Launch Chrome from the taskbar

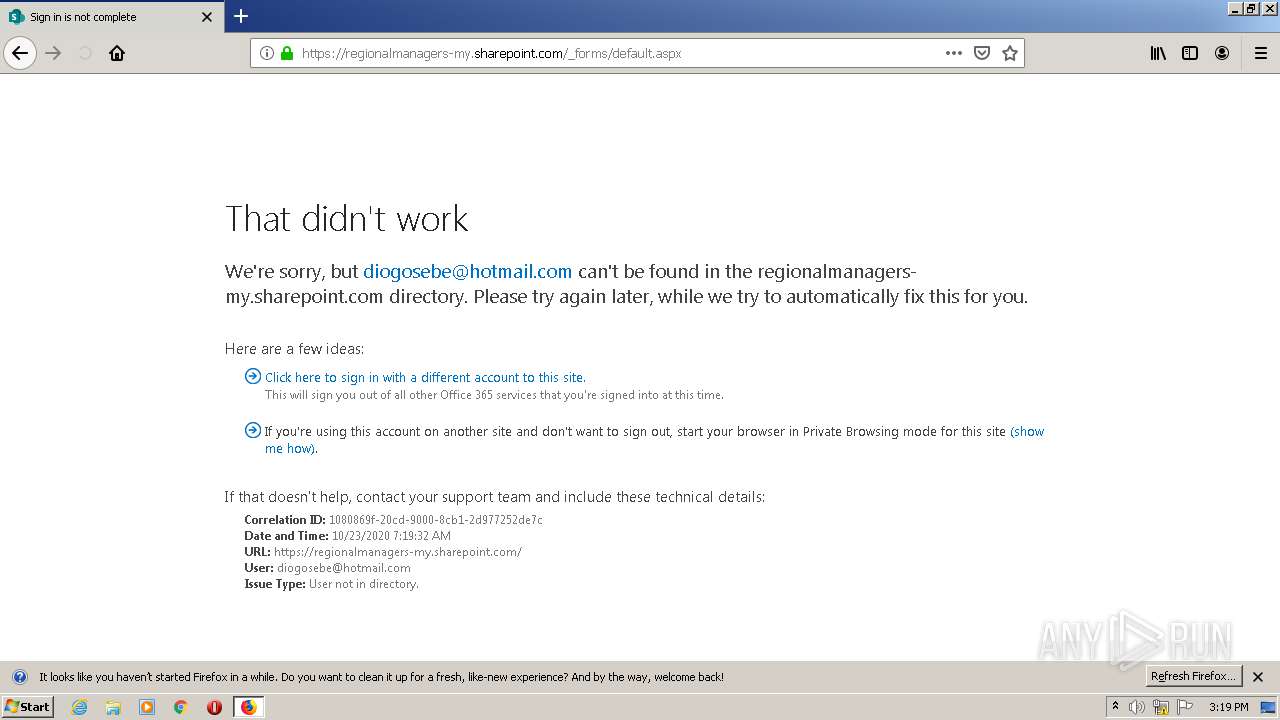(x=181, y=707)
